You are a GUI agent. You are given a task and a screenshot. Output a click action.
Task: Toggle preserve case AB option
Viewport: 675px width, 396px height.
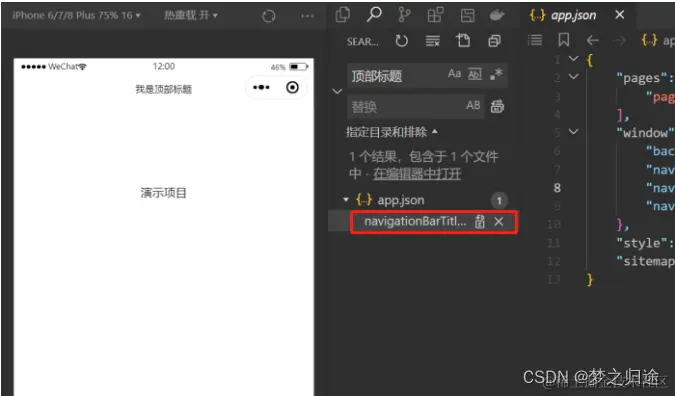(473, 105)
